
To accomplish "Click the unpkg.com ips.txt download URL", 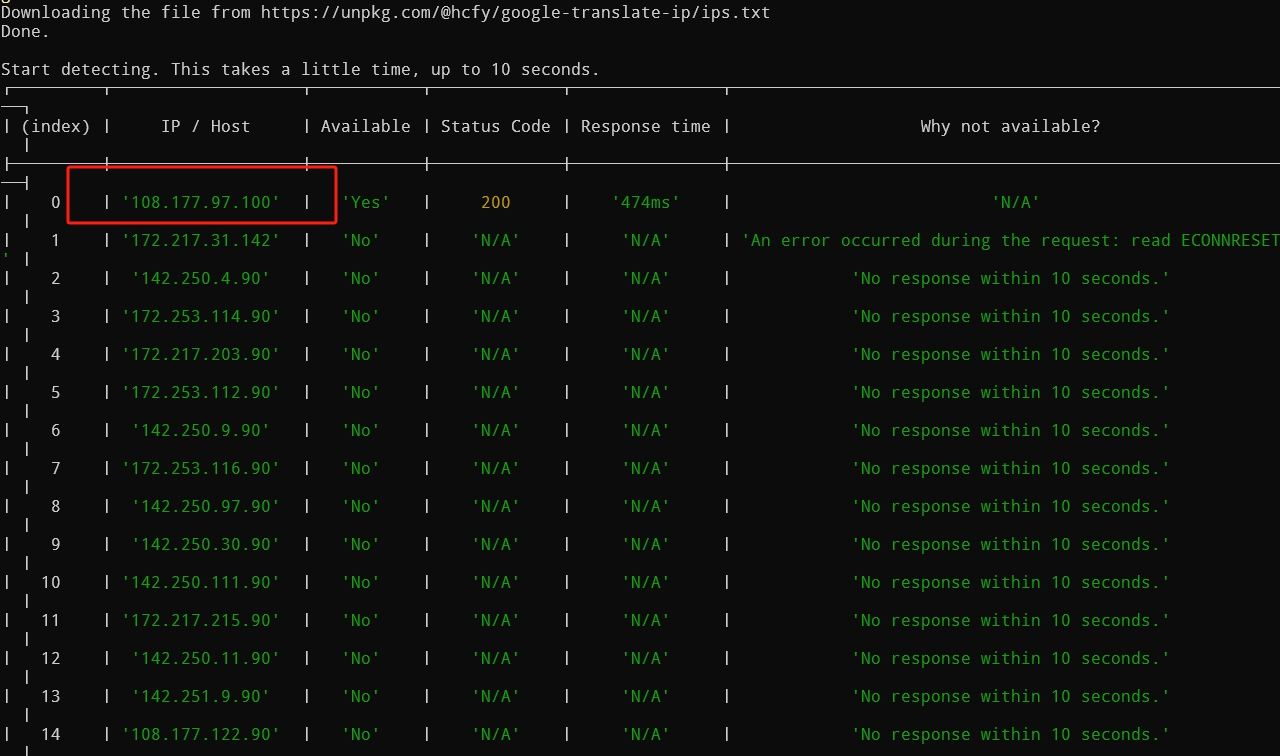I will pos(515,13).
